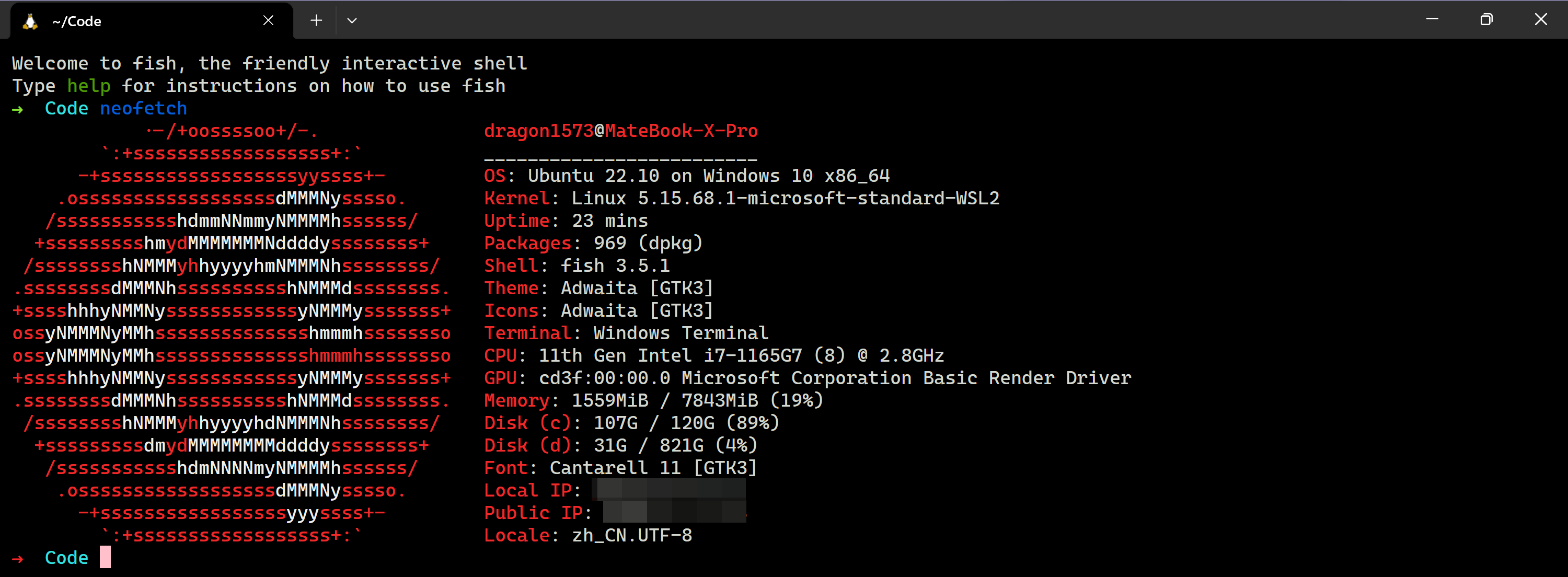Minimize the Windows Terminal window

point(1432,19)
